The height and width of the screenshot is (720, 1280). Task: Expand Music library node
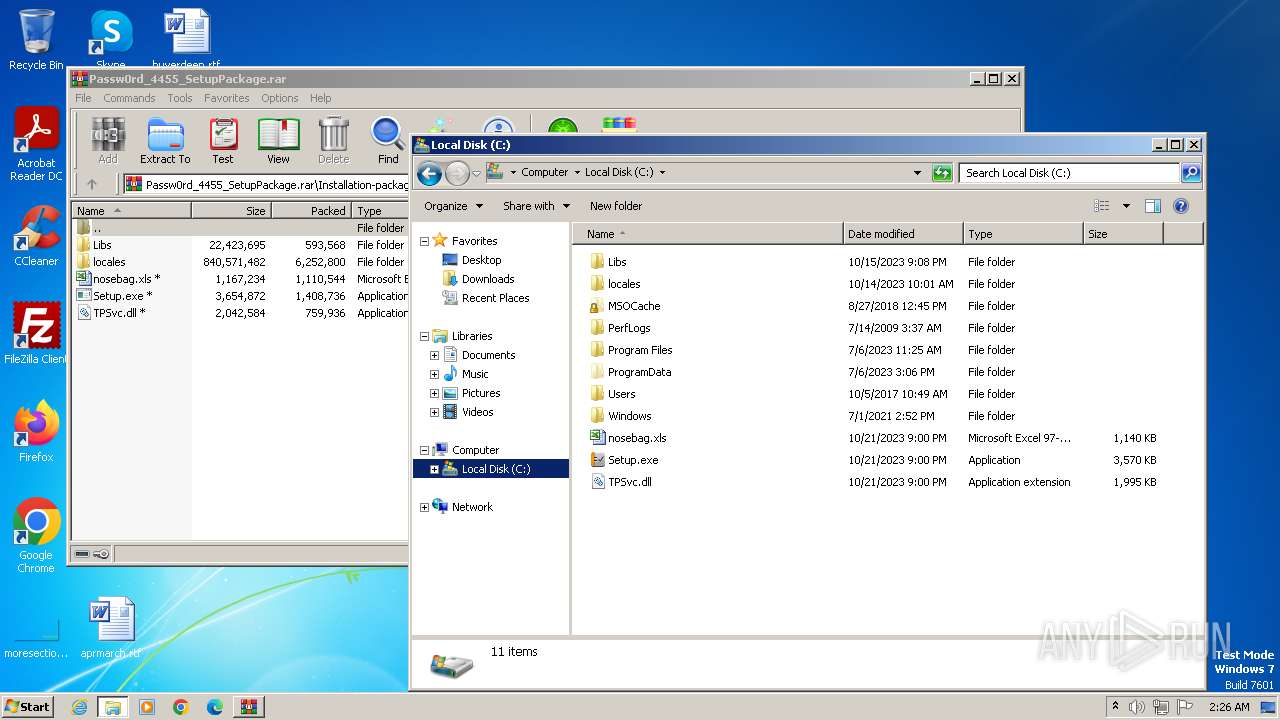point(434,374)
